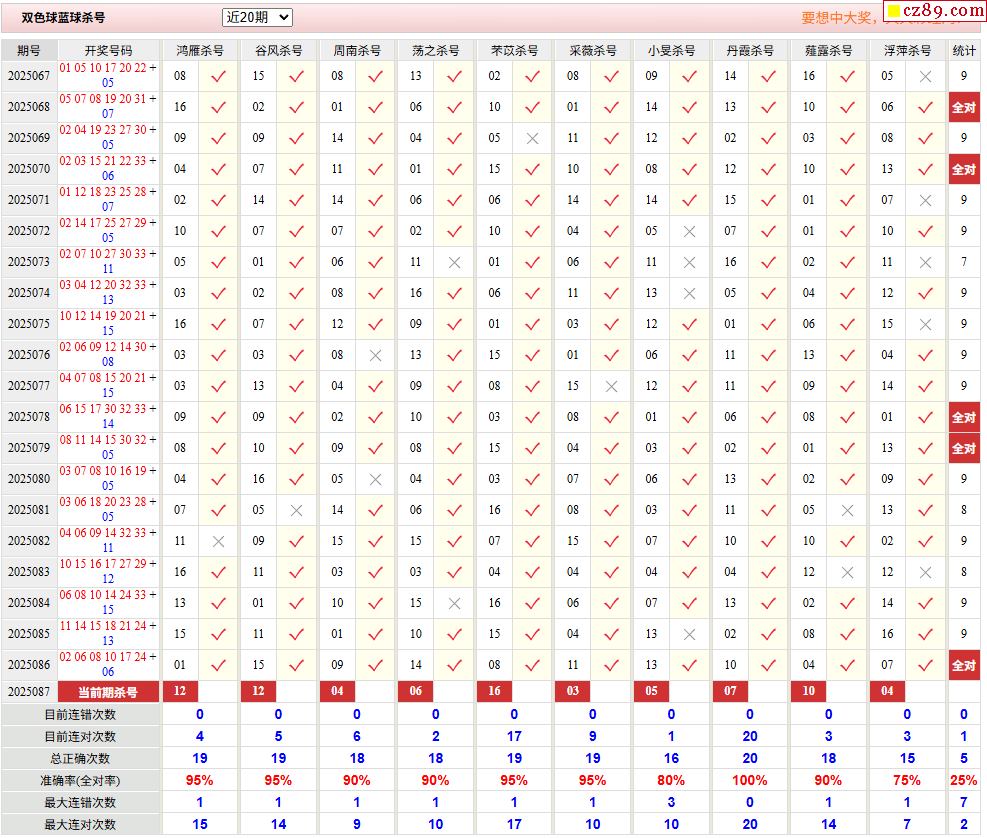Click the 开奖号码 column header

(108, 50)
